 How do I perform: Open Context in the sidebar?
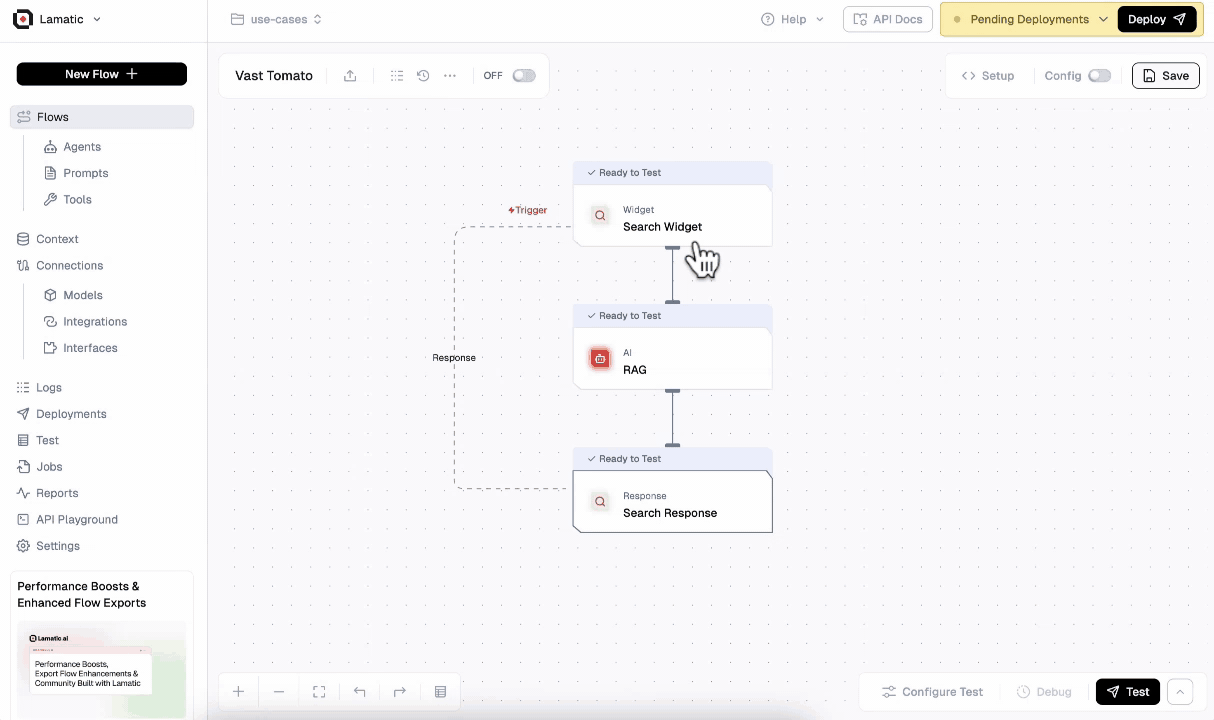tap(57, 239)
